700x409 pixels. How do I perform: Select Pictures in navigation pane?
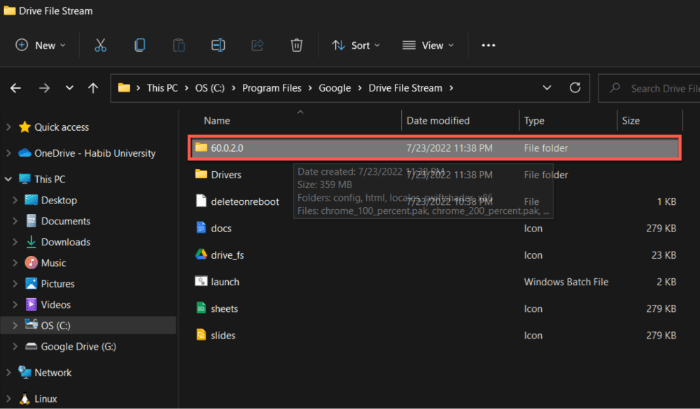pos(58,284)
